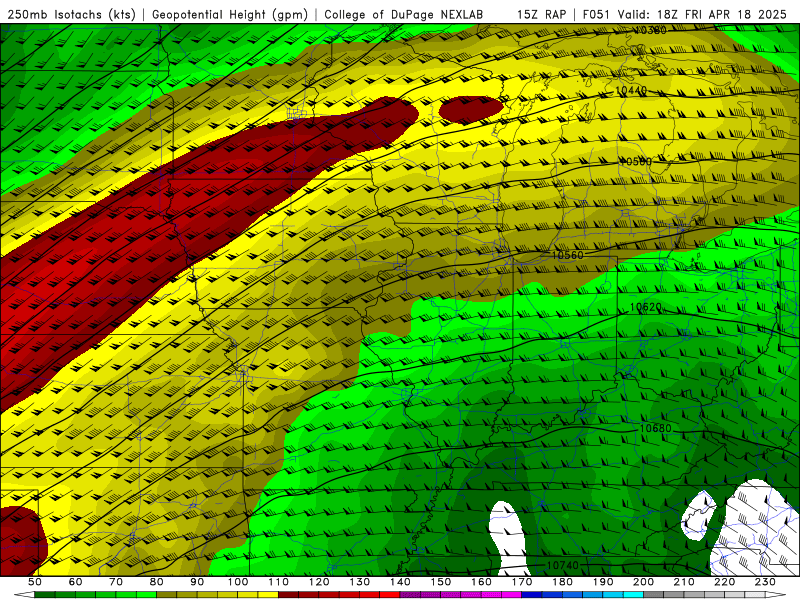Select the "15Z RAP" model run label
Screen dimensions: 800x600
[x=541, y=14]
